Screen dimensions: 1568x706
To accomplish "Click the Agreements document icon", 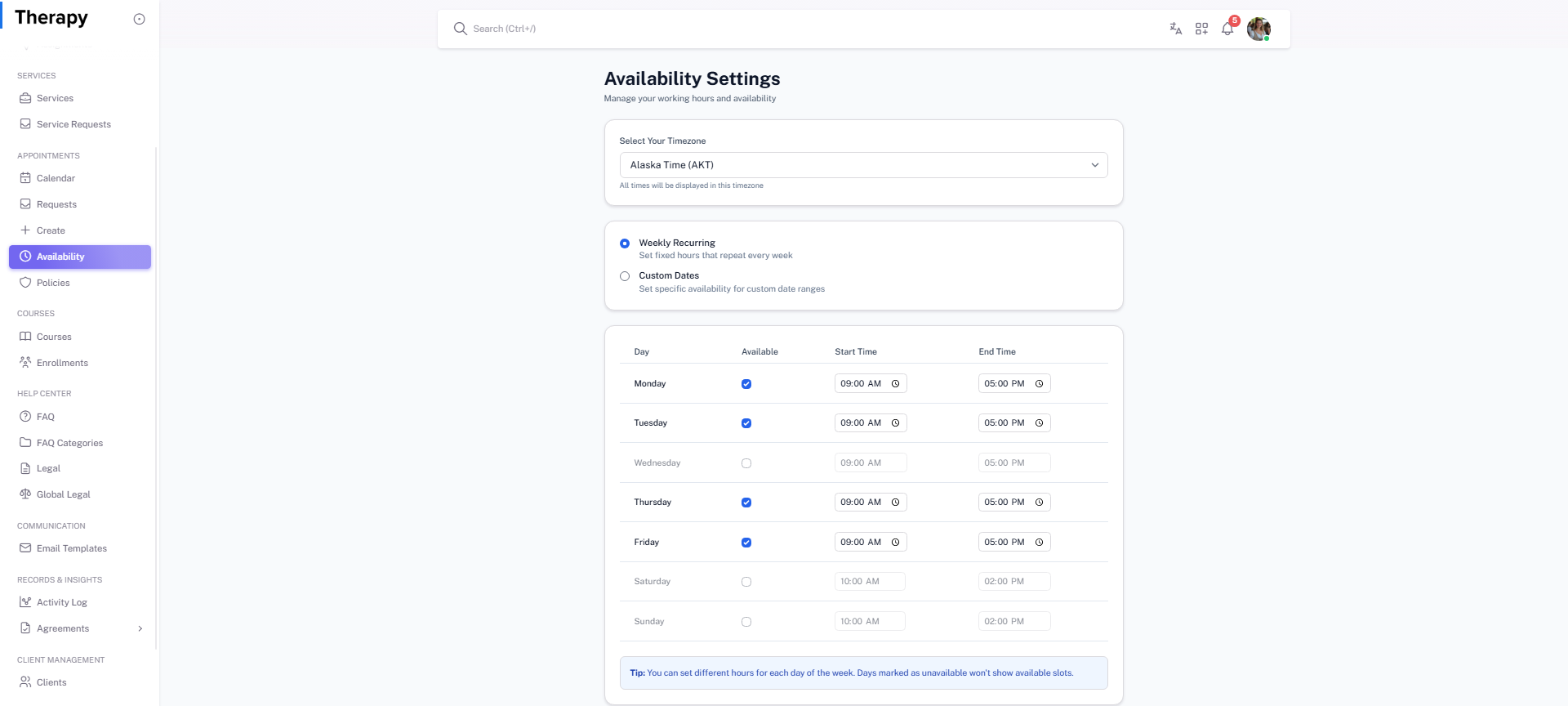I will (x=25, y=628).
